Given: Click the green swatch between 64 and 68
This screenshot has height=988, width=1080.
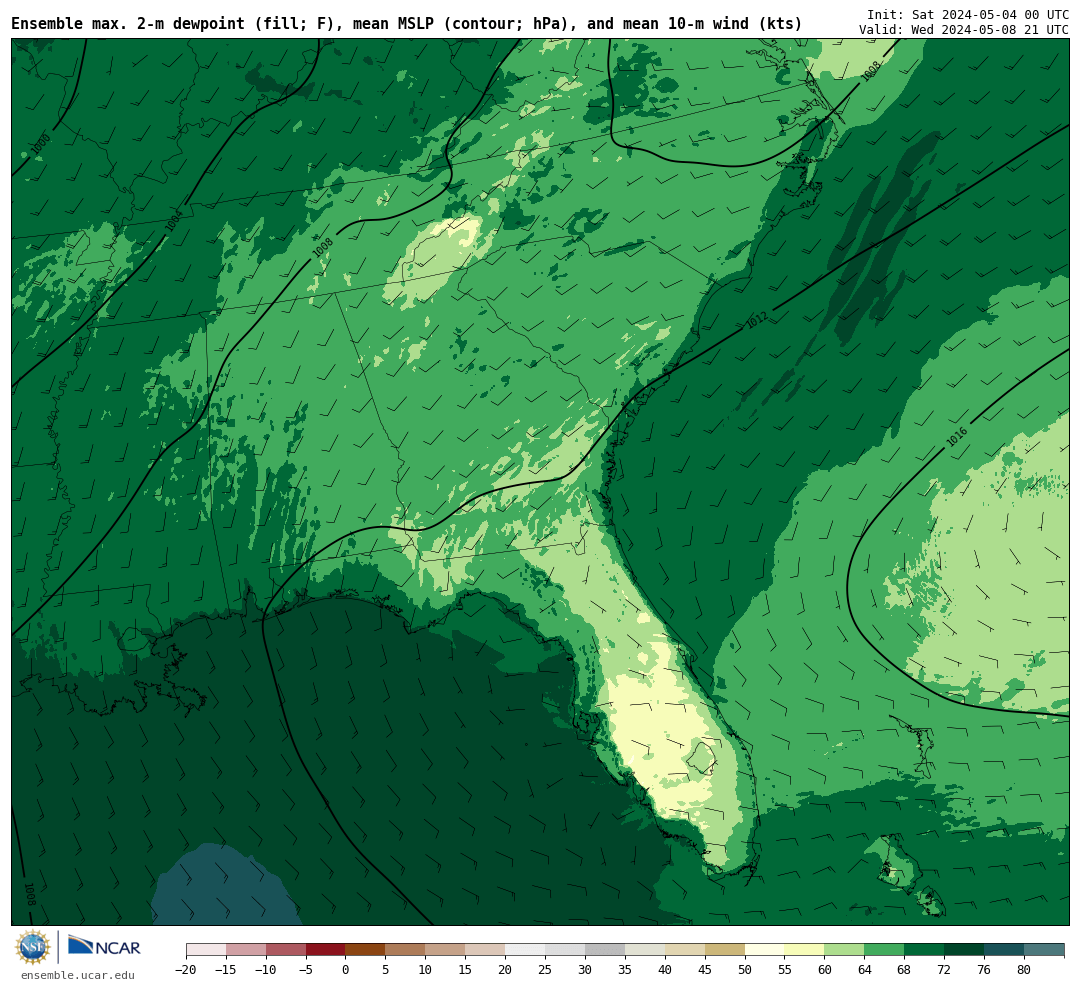Looking at the screenshot, I should click(884, 950).
